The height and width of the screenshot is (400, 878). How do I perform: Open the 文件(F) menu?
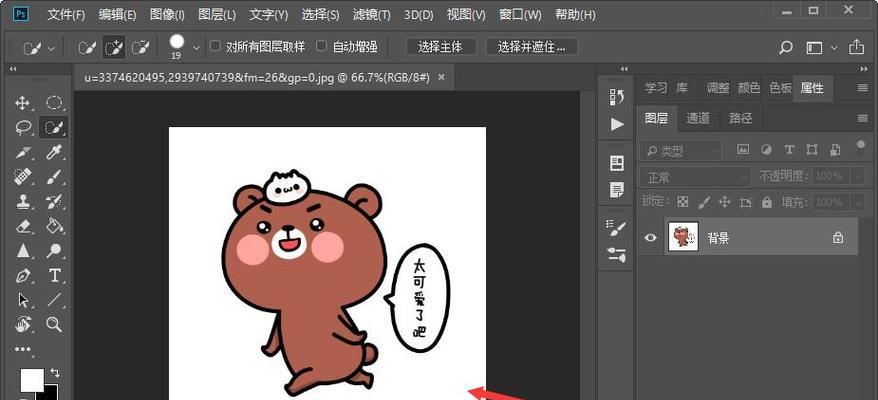(x=66, y=15)
